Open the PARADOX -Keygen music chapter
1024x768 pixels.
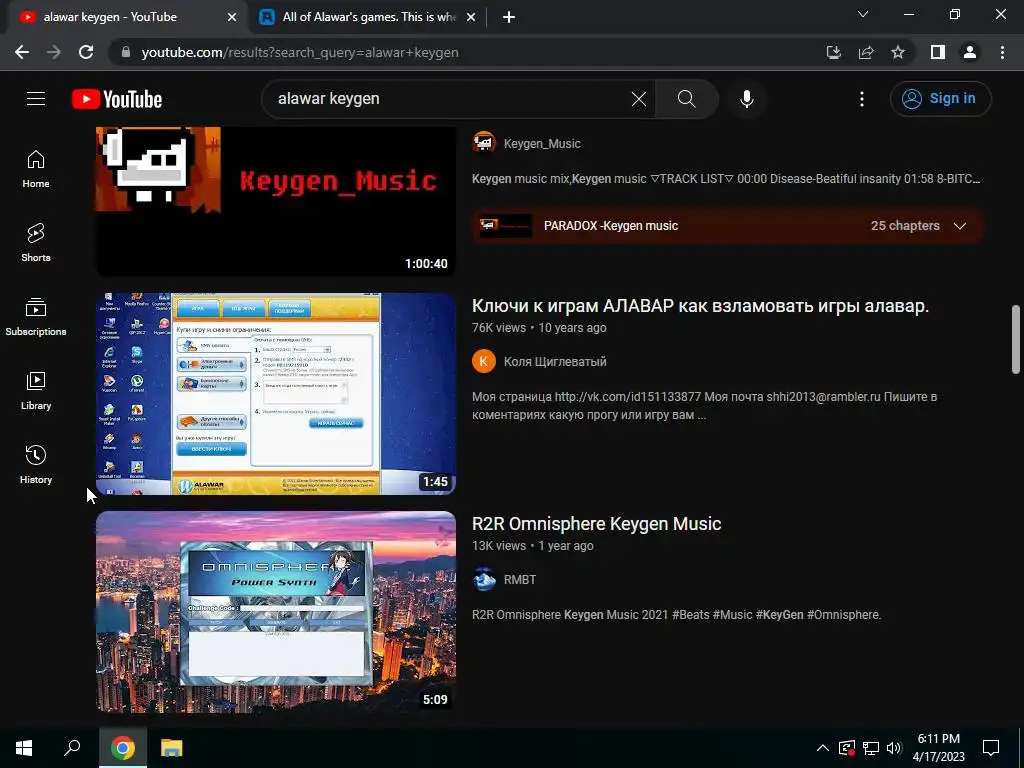click(611, 226)
